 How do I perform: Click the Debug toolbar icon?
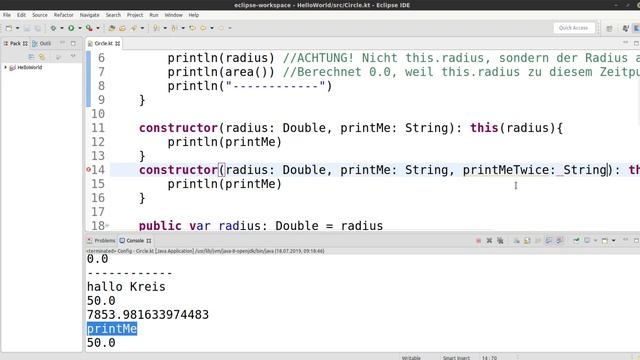[53, 28]
